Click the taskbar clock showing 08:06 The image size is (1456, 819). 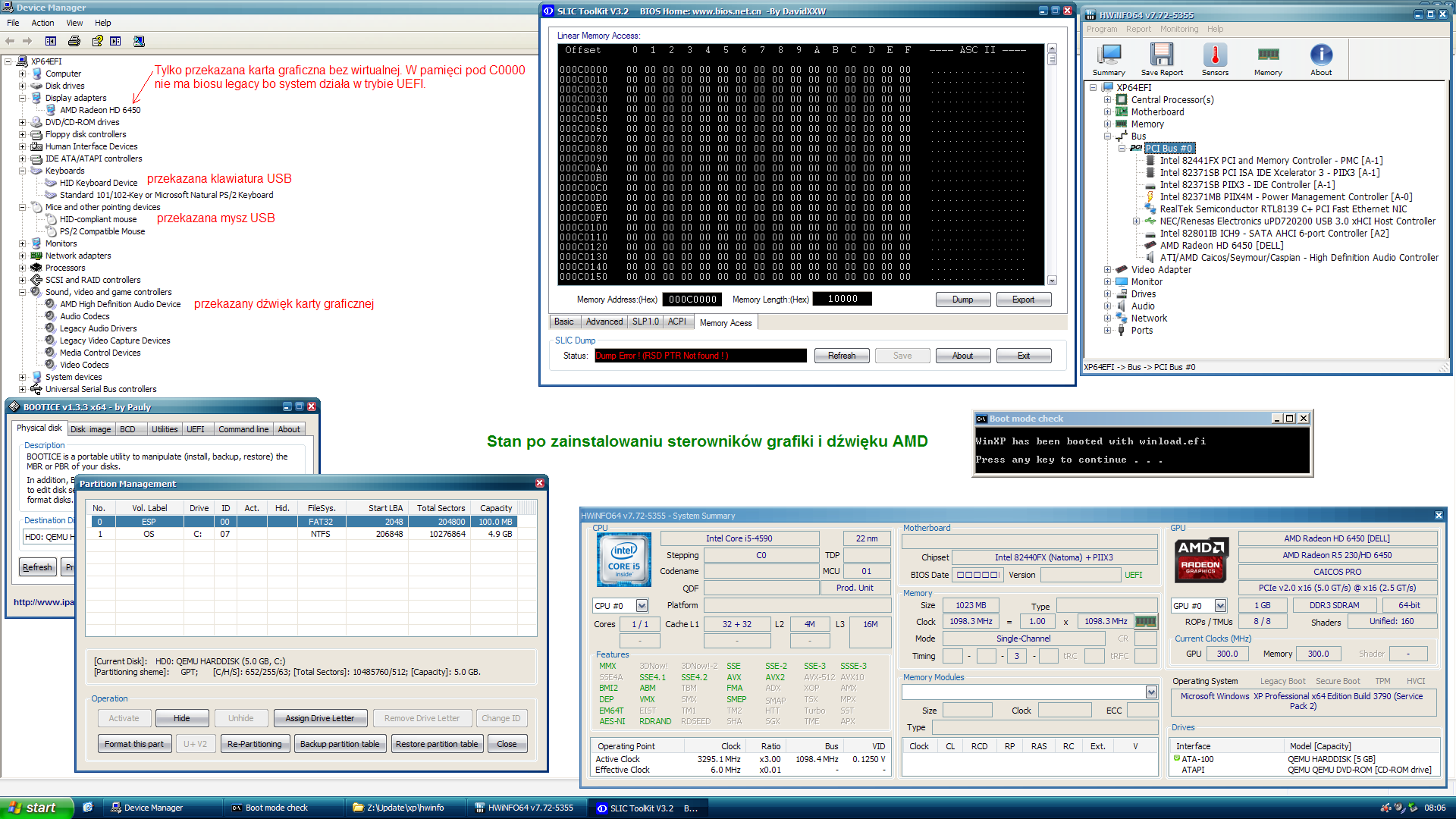[1435, 808]
